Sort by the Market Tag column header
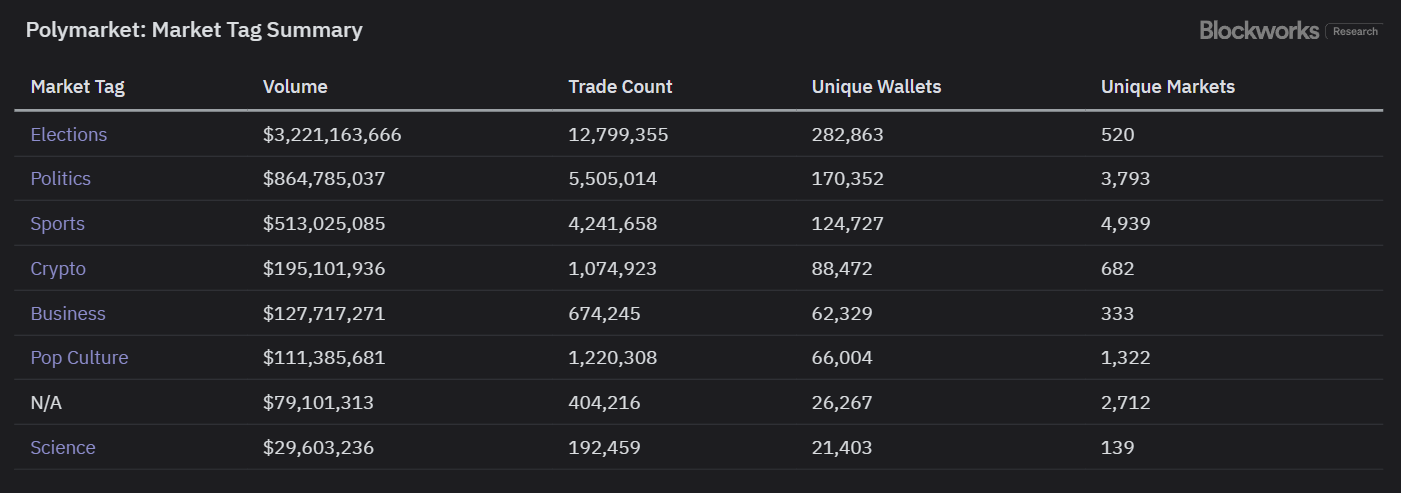This screenshot has width=1401, height=493. (78, 87)
